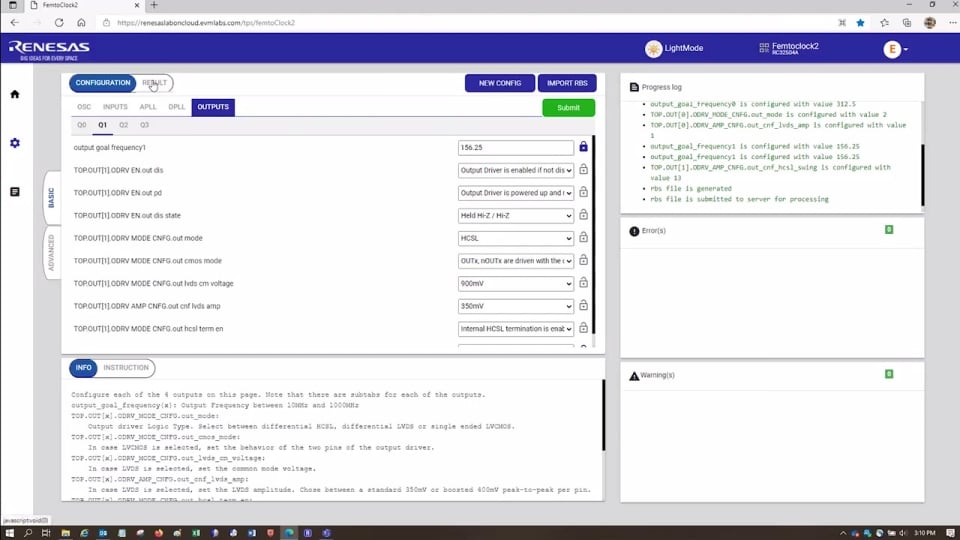
Task: Toggle lock for hcsl term en
Action: tap(583, 328)
